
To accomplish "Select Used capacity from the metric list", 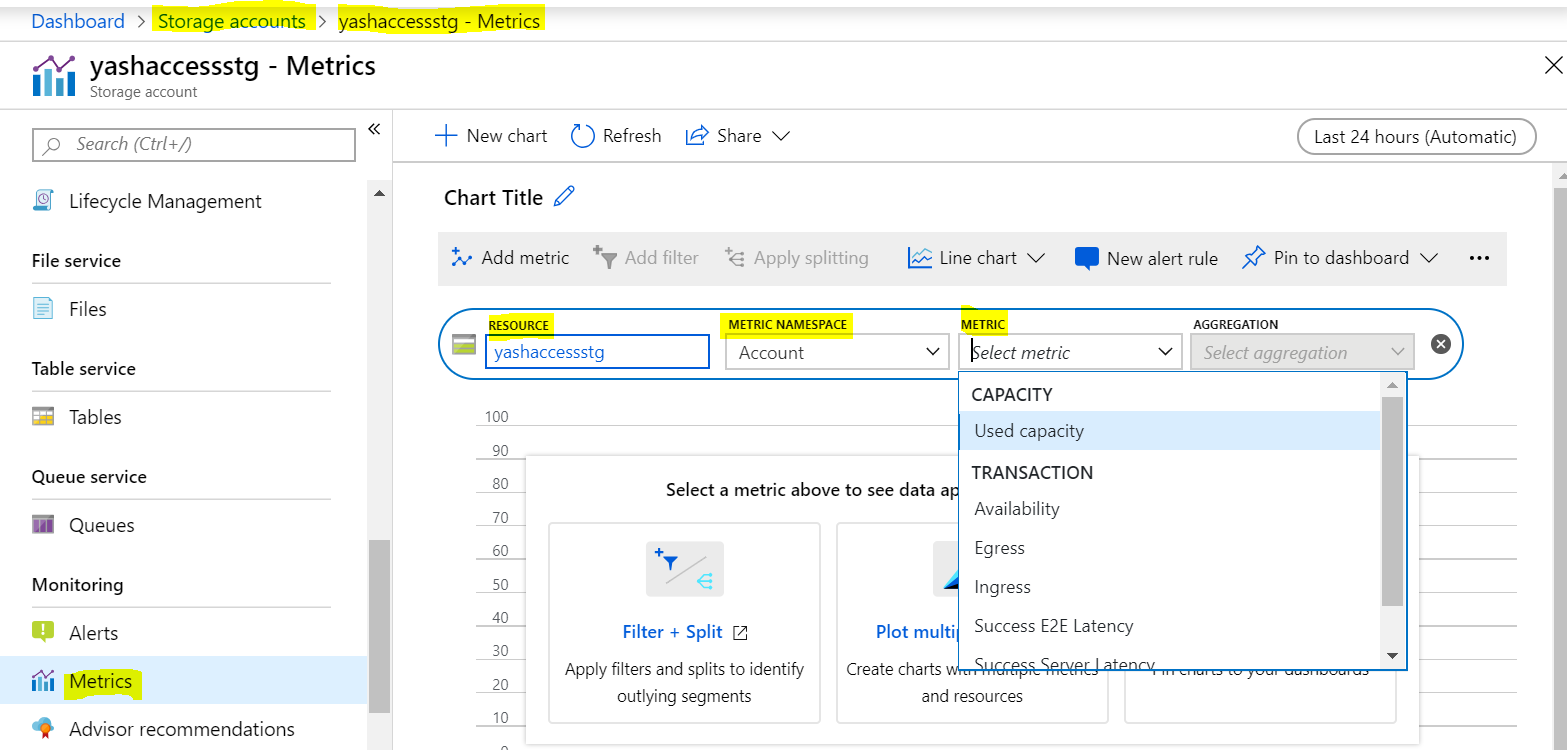I will point(1028,430).
